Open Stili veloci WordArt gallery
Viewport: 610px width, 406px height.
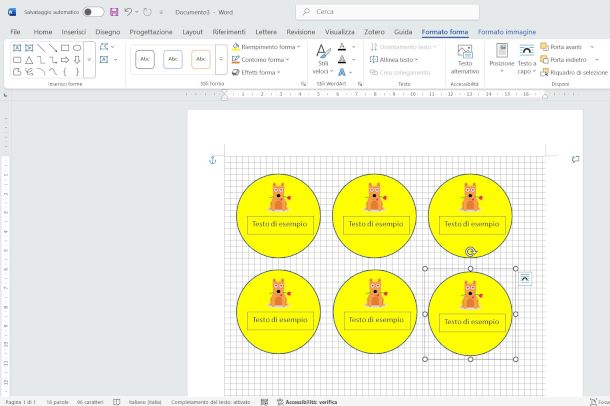(322, 60)
